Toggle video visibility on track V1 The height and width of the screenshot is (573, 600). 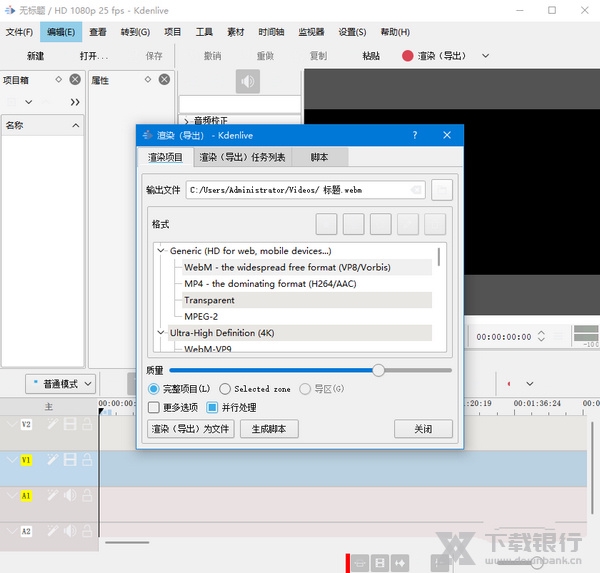pyautogui.click(x=70, y=459)
